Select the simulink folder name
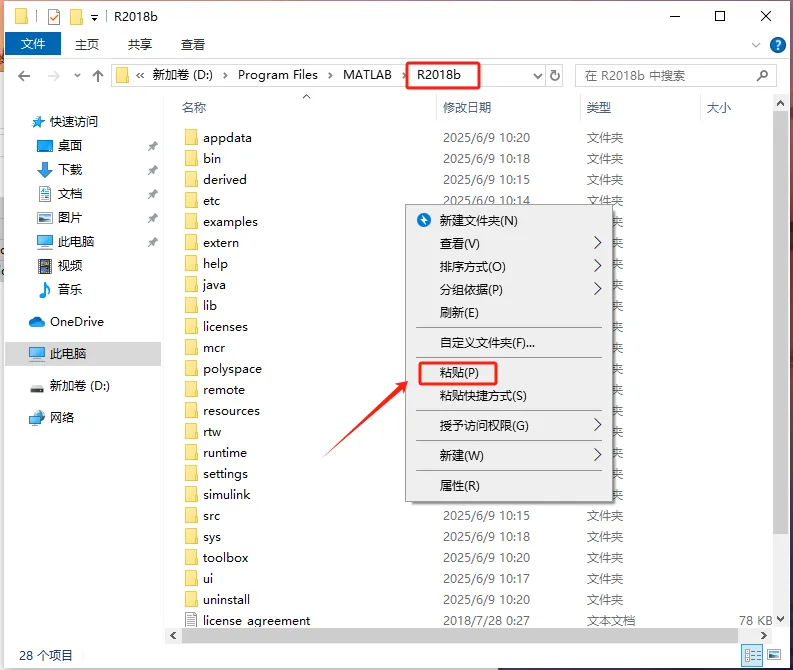Screen dimensions: 793x670 click(x=227, y=495)
